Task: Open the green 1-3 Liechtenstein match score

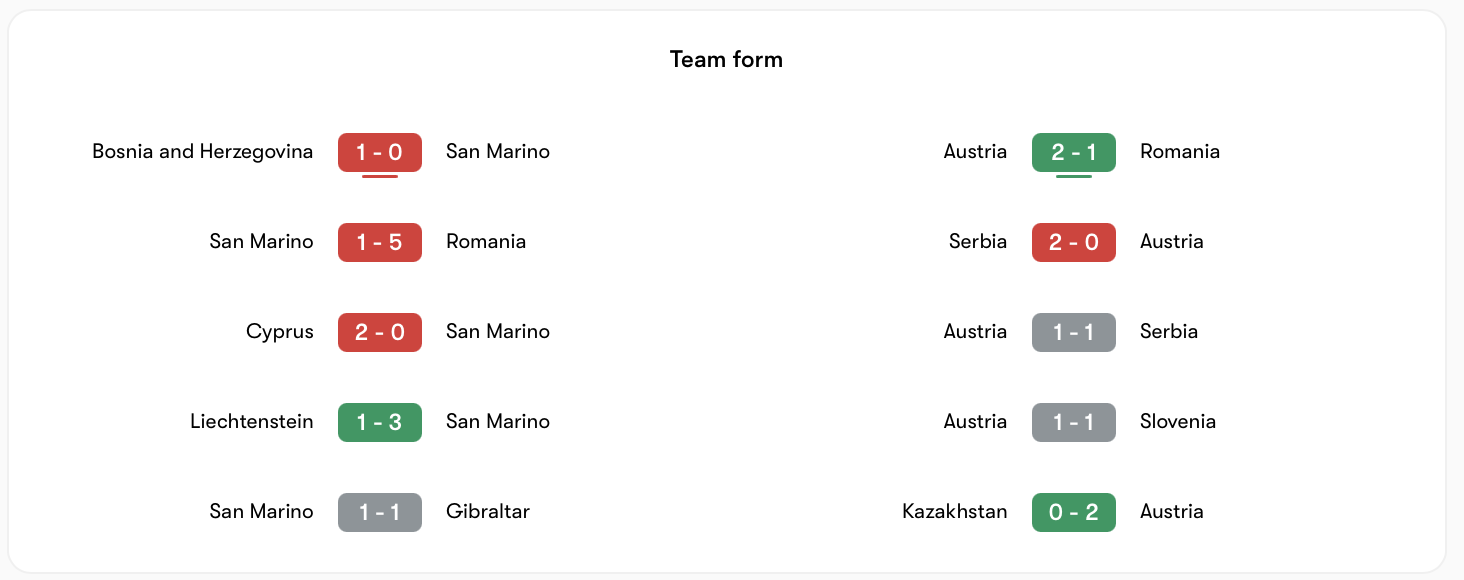Action: [380, 422]
